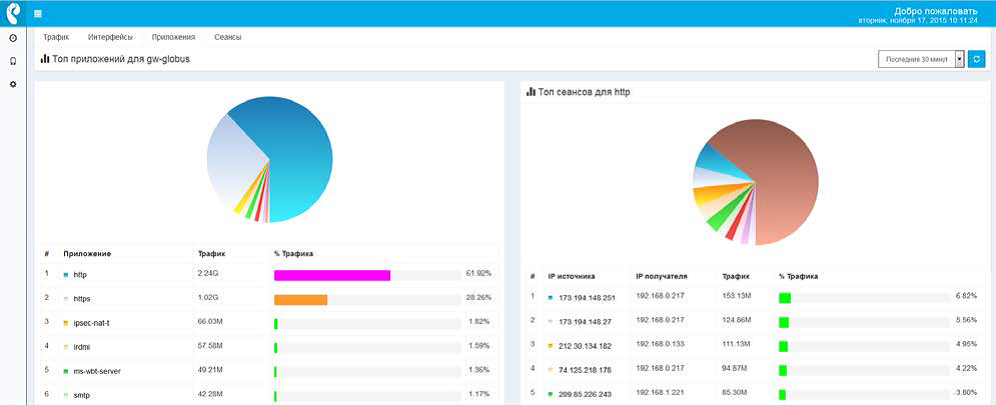The image size is (996, 405).
Task: Click the applications pie chart
Action: 269,159
